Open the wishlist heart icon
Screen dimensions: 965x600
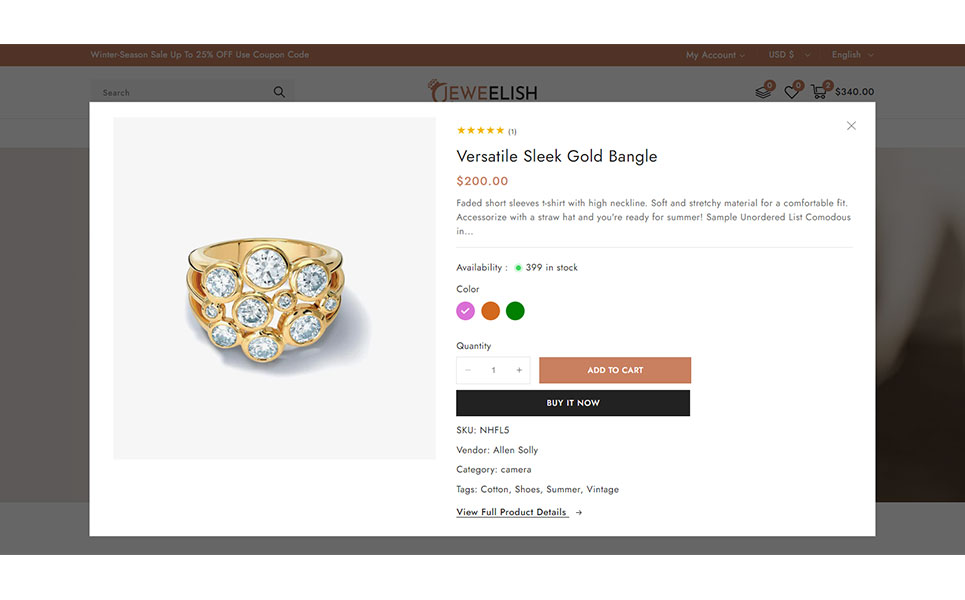pos(791,92)
